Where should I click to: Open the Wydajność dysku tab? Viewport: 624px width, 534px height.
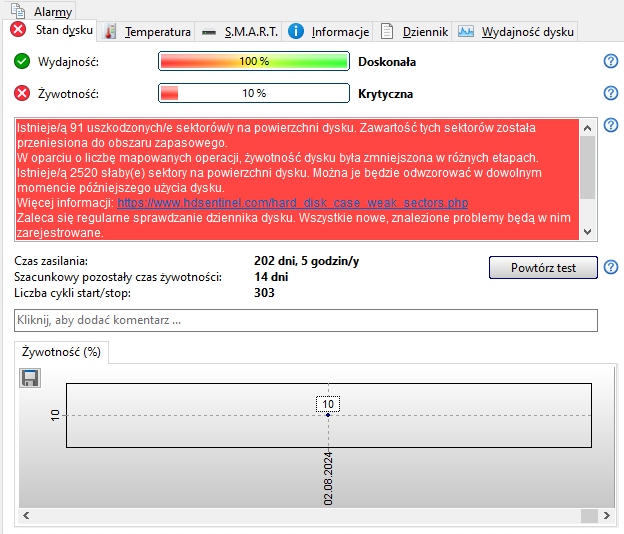coord(515,31)
